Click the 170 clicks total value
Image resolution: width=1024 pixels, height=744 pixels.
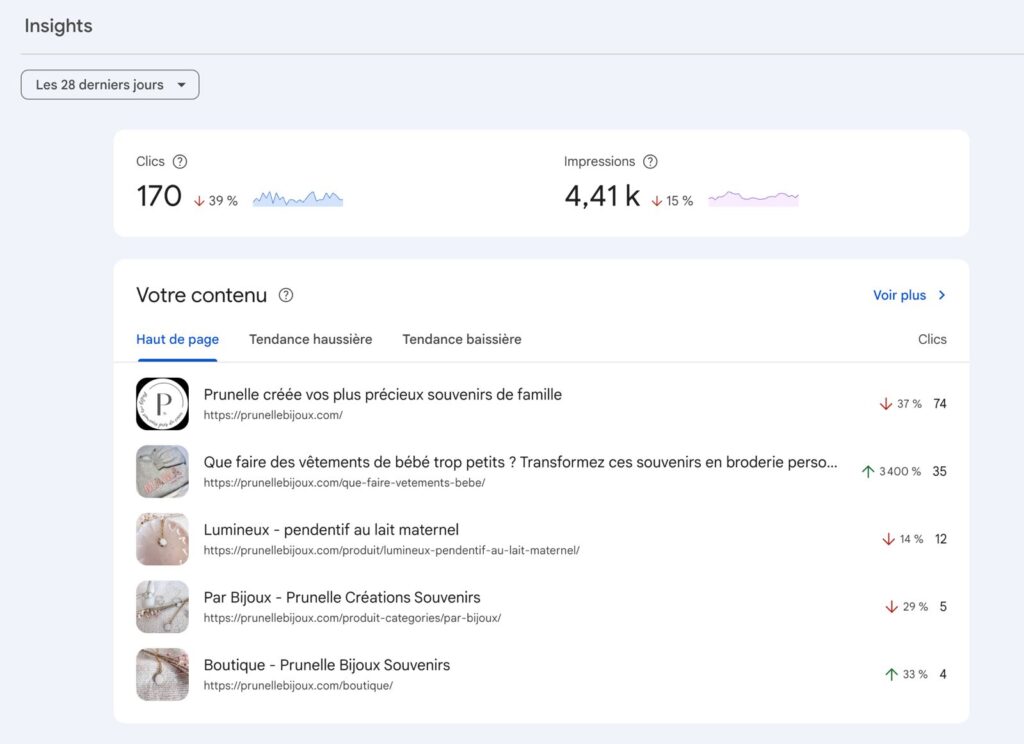159,196
